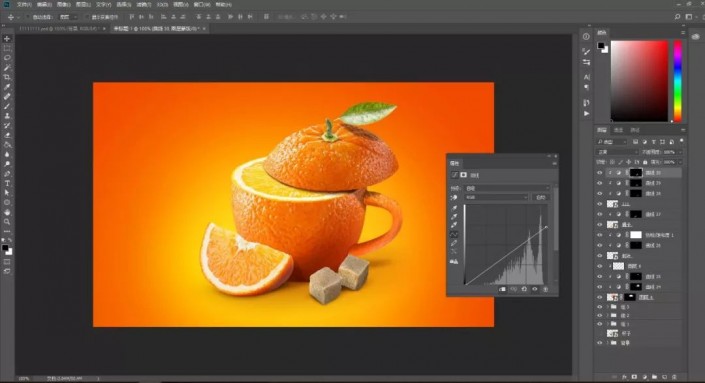Screen dimensions: 705x383
Task: Select the Brush tool
Action: tap(7, 106)
